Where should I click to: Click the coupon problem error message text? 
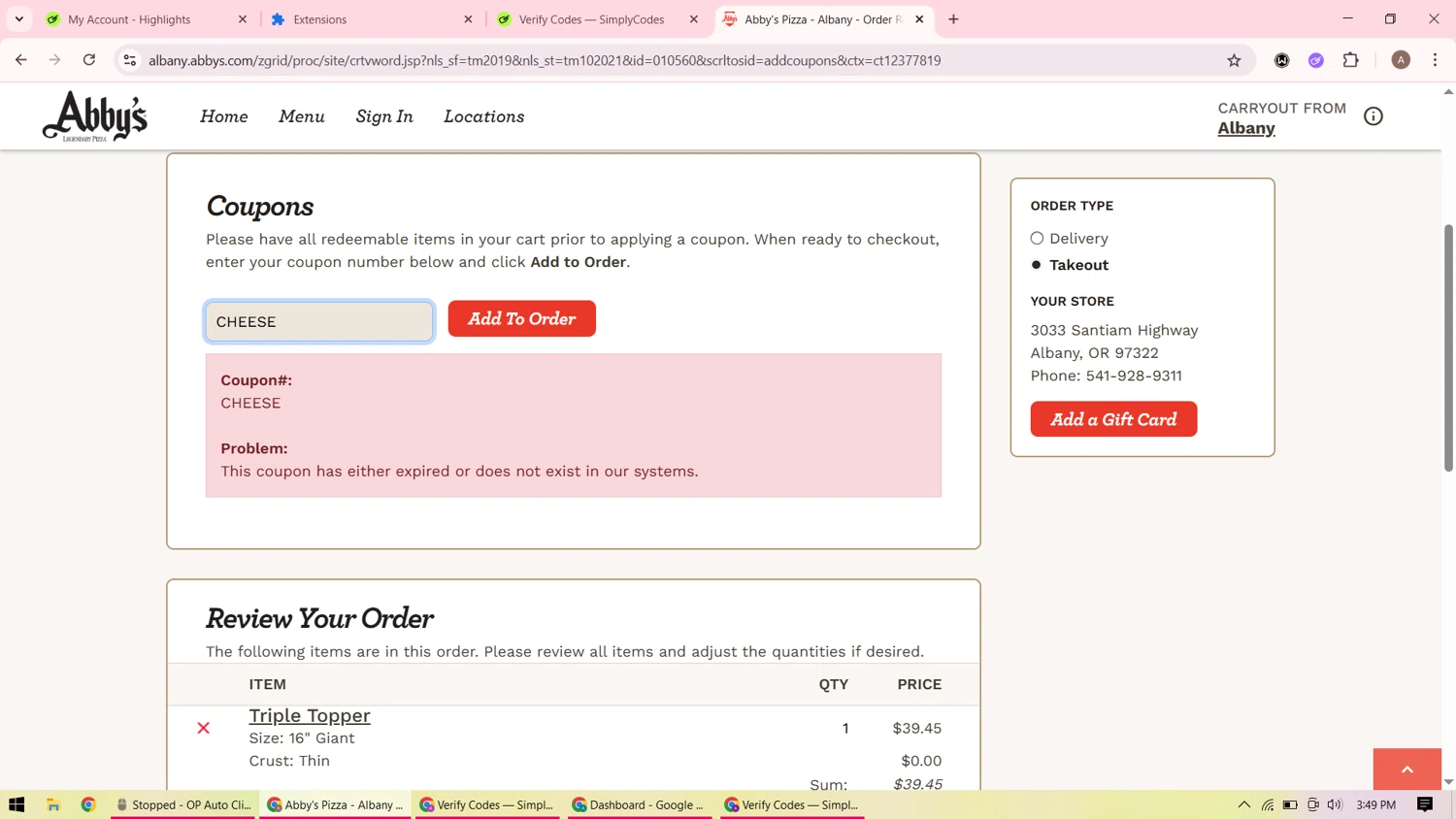[459, 471]
